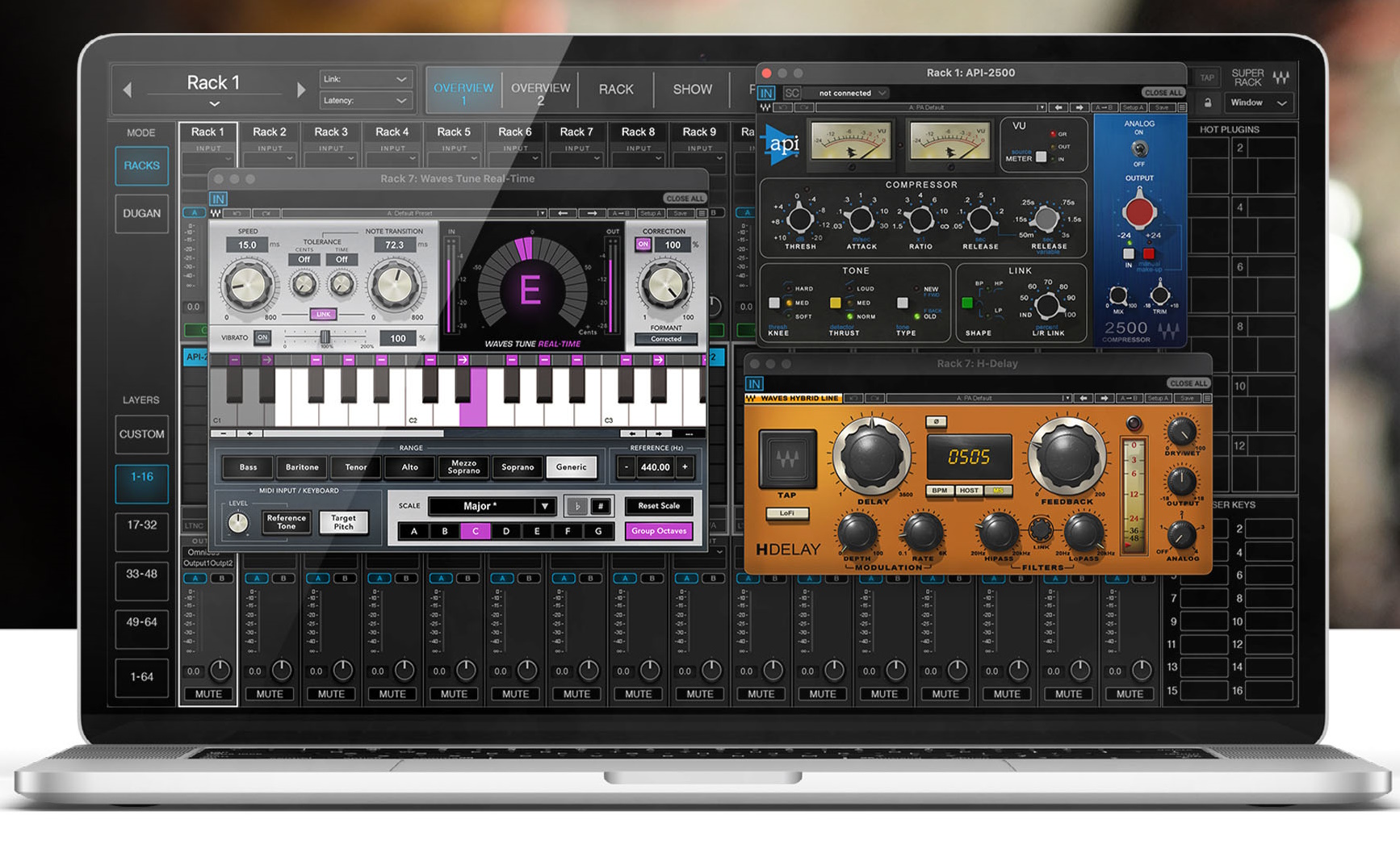Mute the Rack 1 channel strip
1400x849 pixels.
coord(208,694)
